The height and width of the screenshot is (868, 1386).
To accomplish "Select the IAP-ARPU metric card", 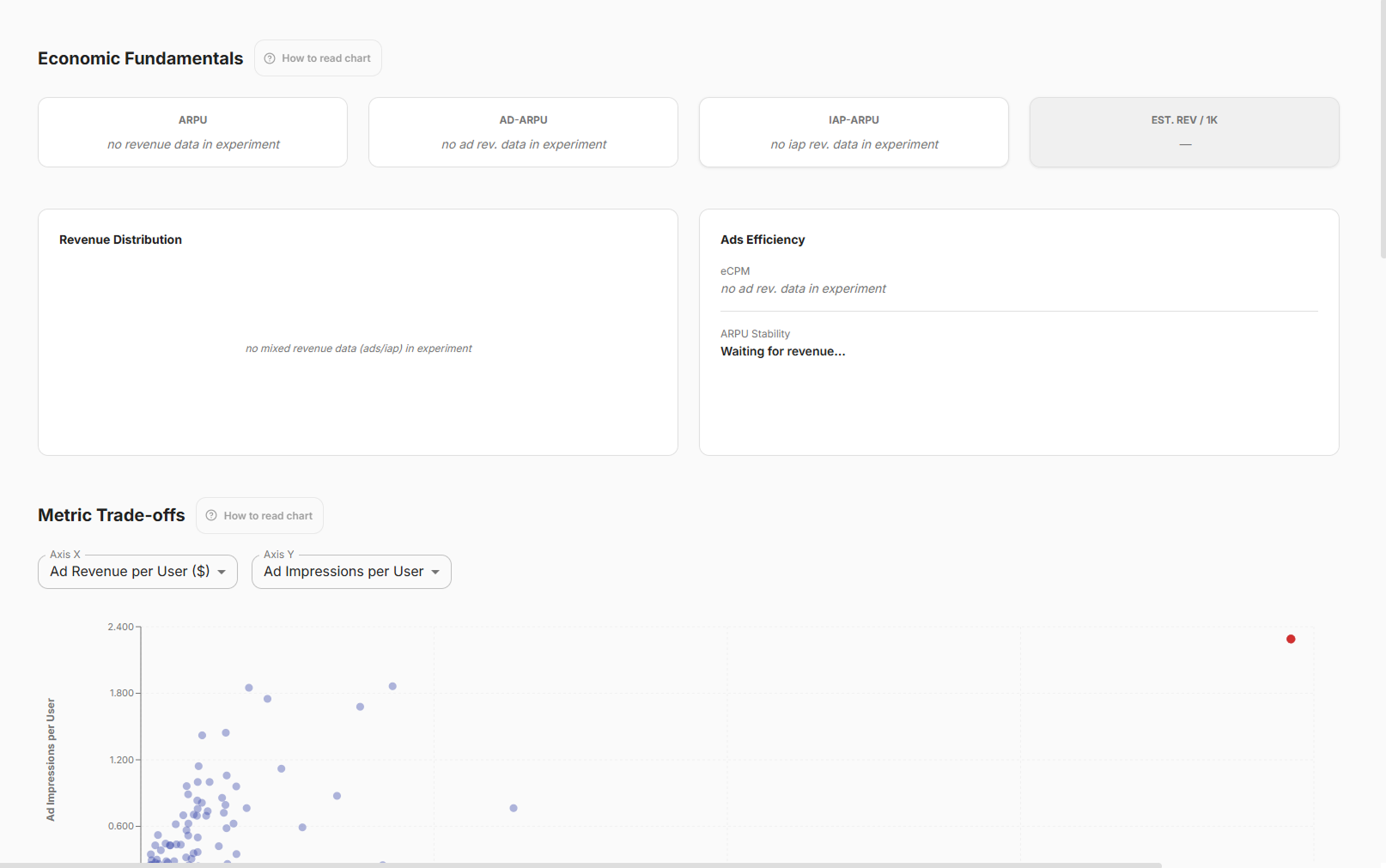I will pyautogui.click(x=854, y=132).
